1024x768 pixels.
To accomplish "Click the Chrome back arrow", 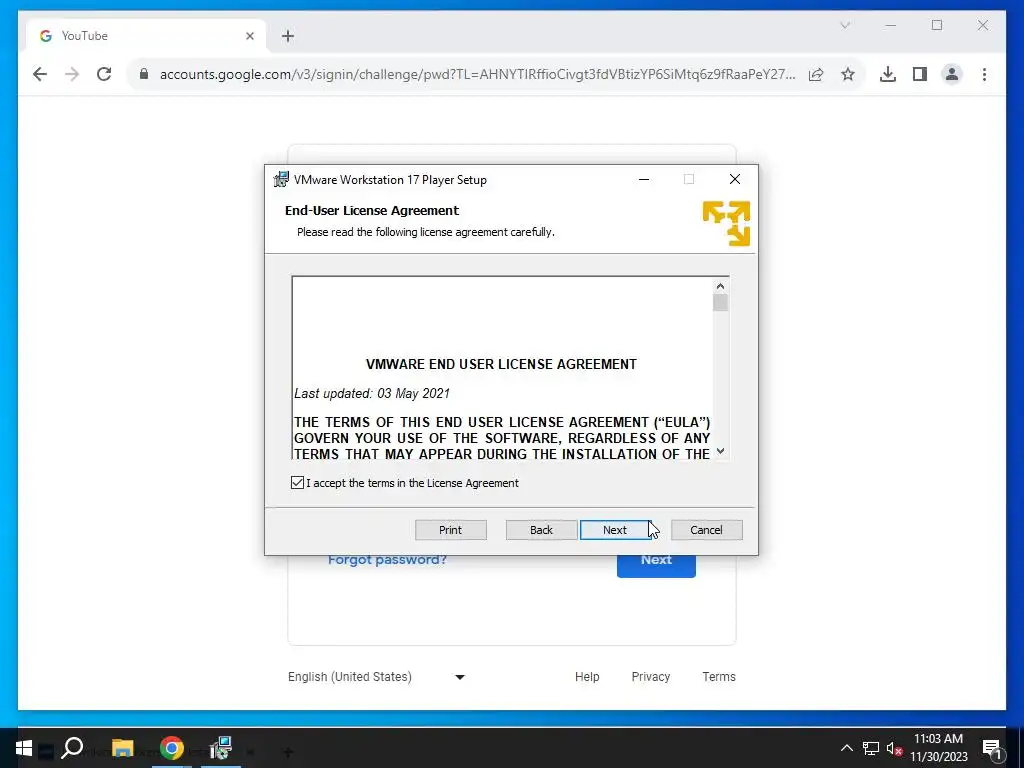I will coord(40,74).
